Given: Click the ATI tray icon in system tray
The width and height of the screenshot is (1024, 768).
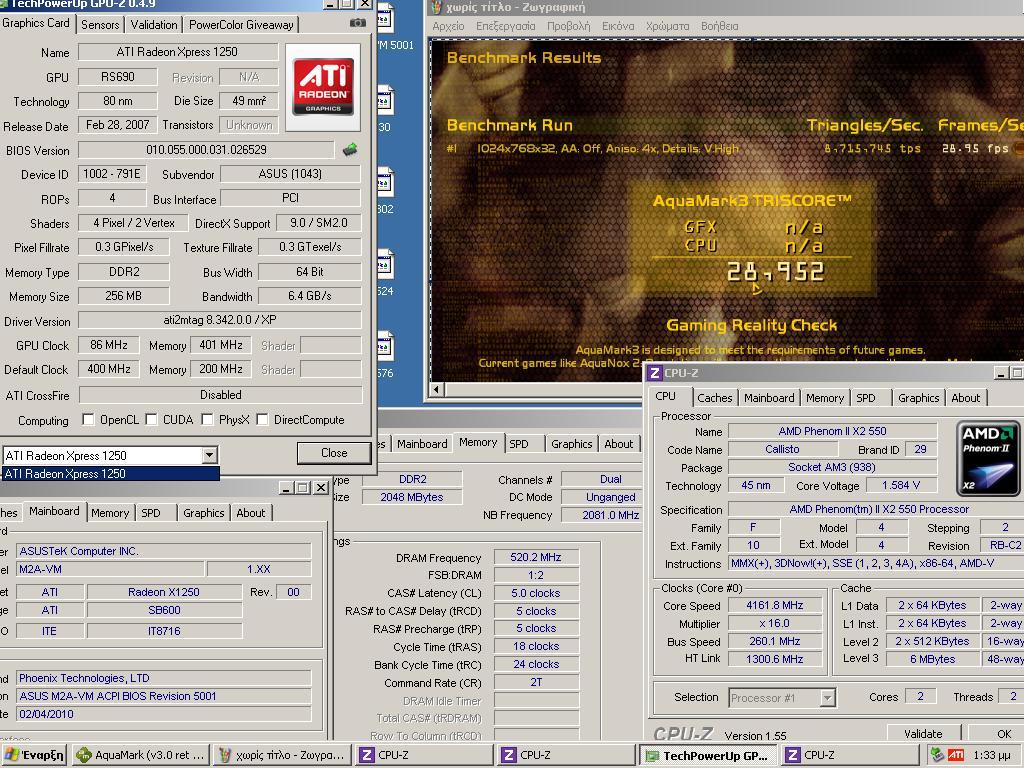Looking at the screenshot, I should pyautogui.click(x=955, y=755).
